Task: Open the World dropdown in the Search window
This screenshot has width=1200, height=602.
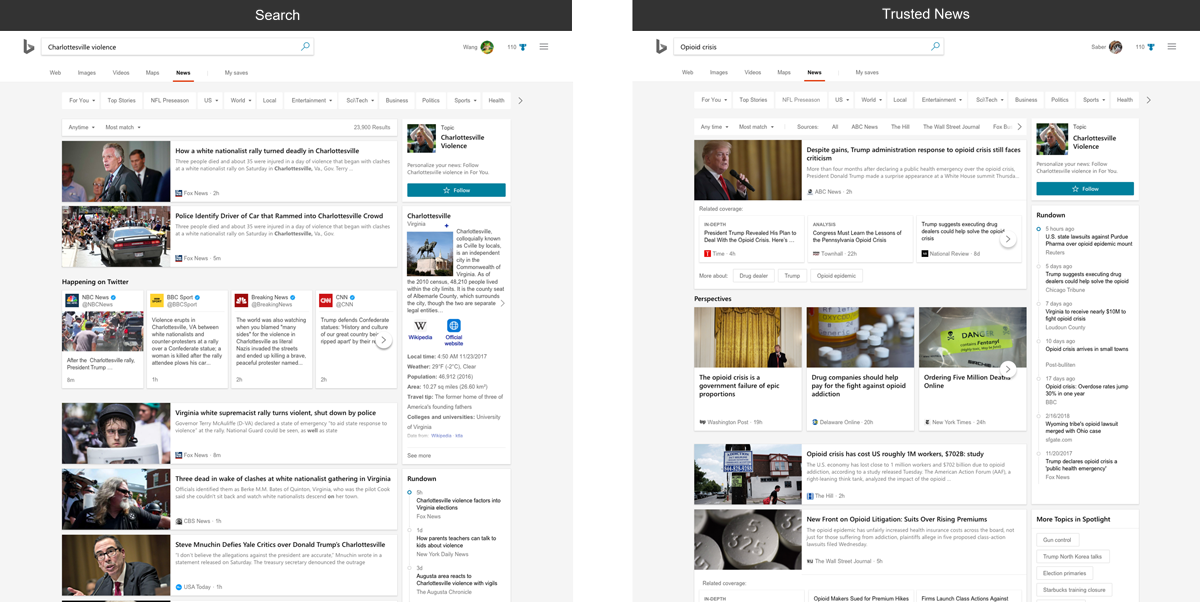Action: coord(240,100)
